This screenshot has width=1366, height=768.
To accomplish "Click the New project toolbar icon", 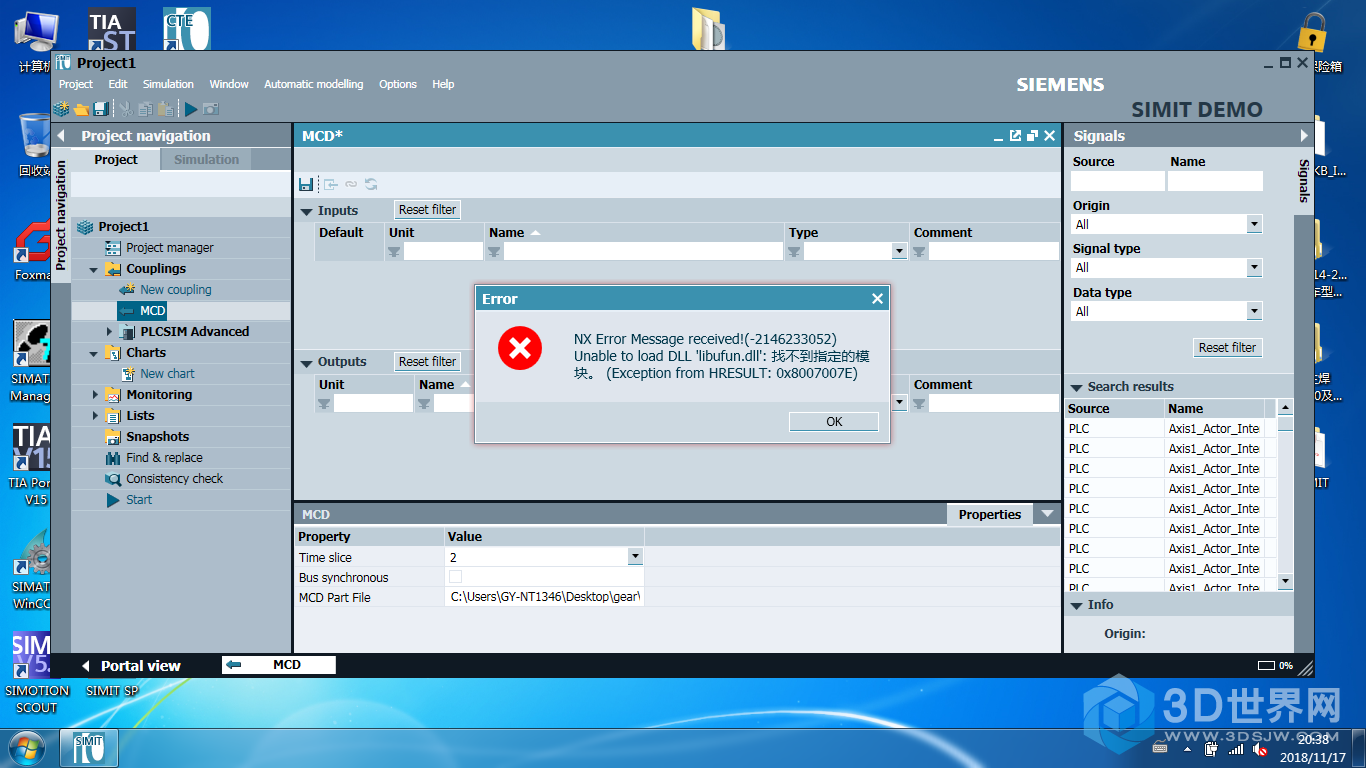I will 62,109.
